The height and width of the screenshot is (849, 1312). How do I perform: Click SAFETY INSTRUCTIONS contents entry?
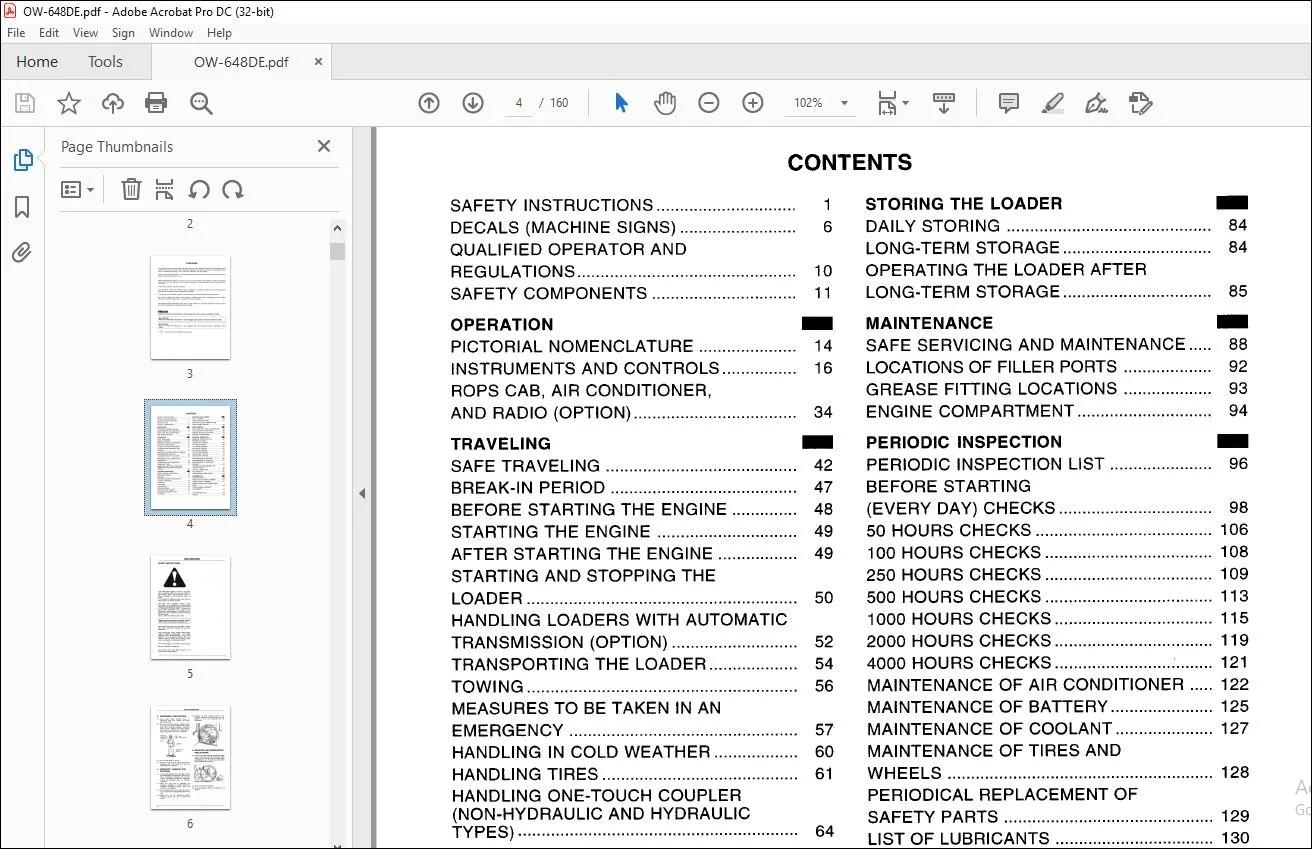tap(641, 205)
